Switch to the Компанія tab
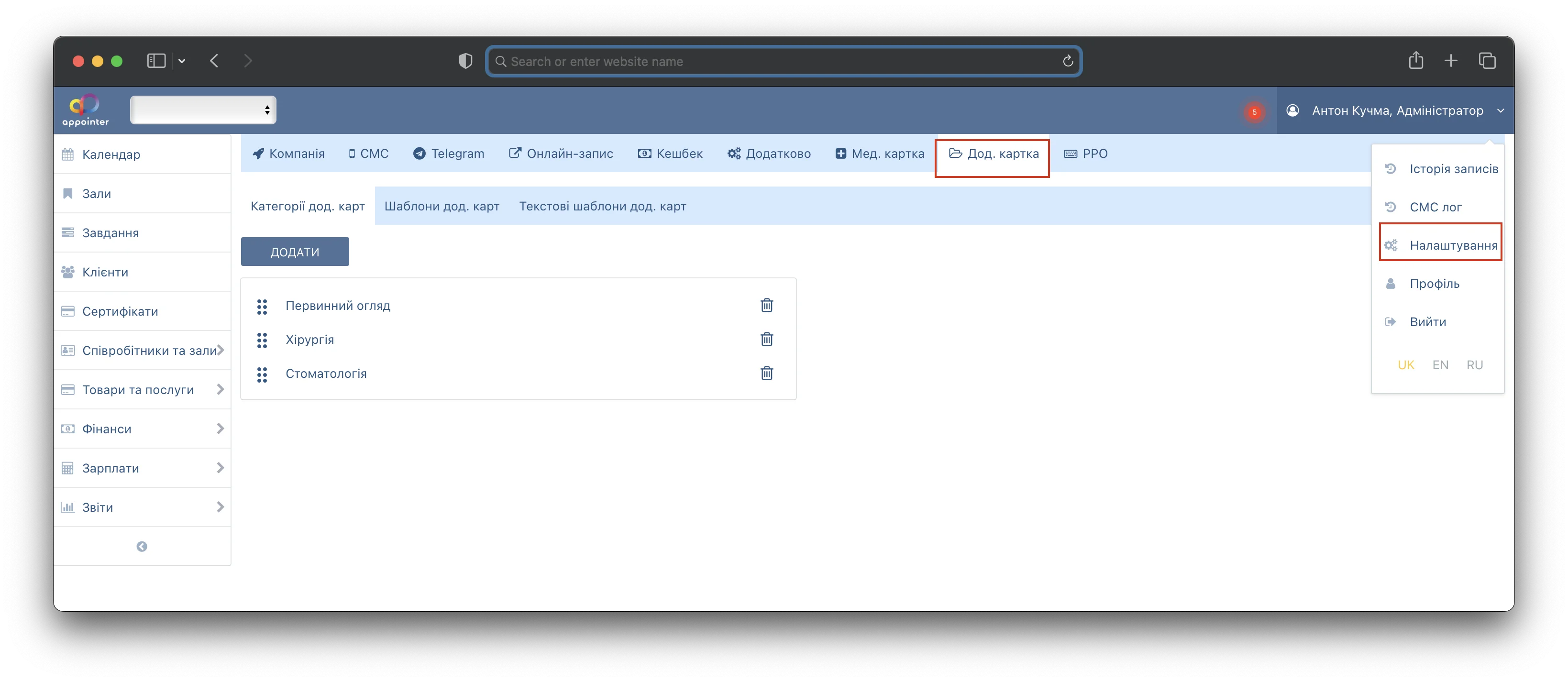Image resolution: width=1568 pixels, height=682 pixels. 288,154
